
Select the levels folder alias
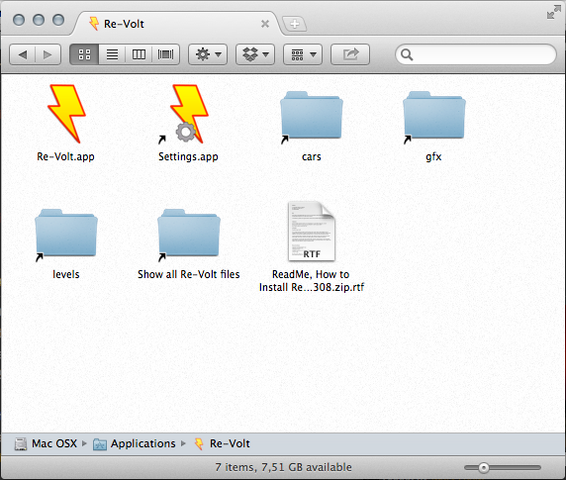tap(66, 234)
